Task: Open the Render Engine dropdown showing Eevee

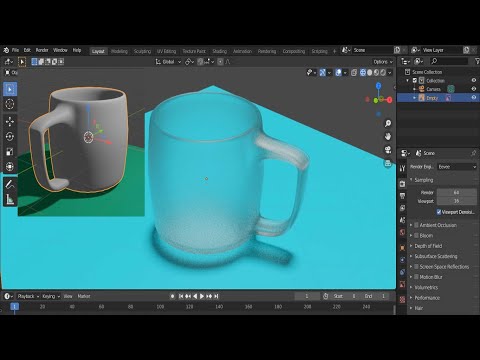Action: [x=457, y=167]
